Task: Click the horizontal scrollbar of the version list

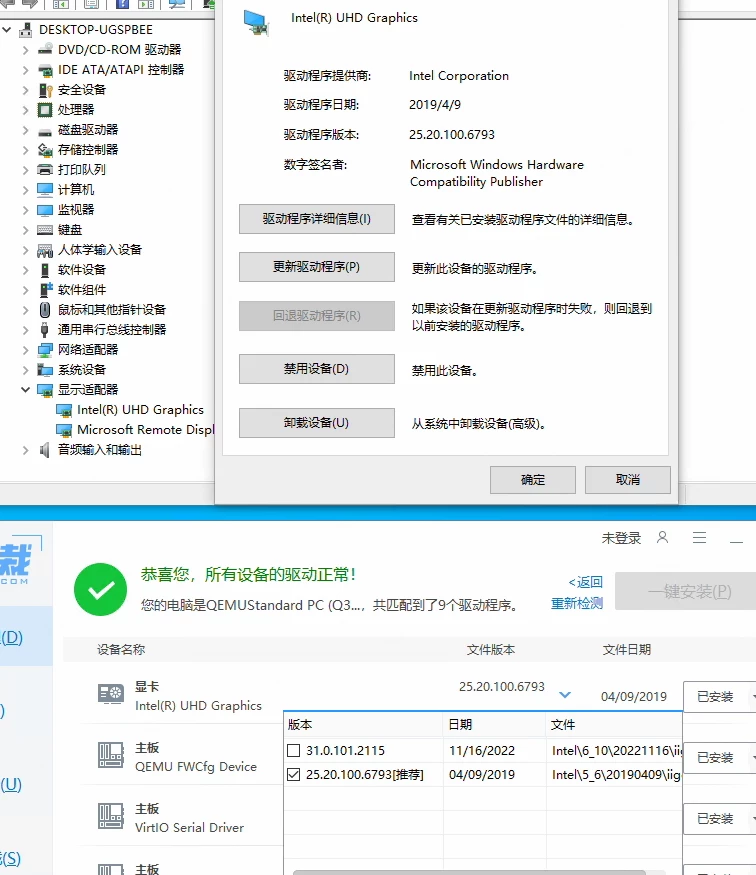Action: point(469,872)
